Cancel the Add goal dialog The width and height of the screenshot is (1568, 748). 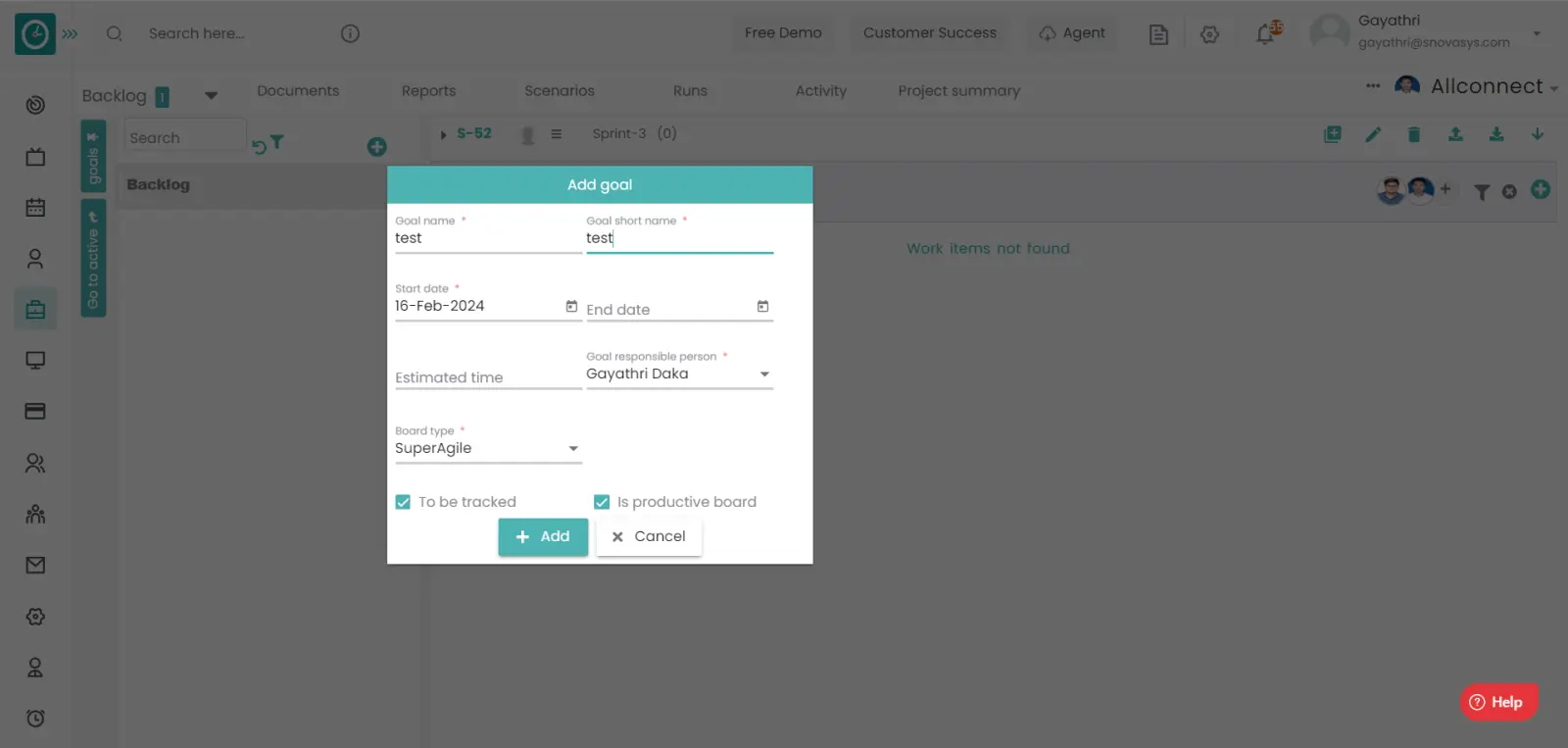649,537
